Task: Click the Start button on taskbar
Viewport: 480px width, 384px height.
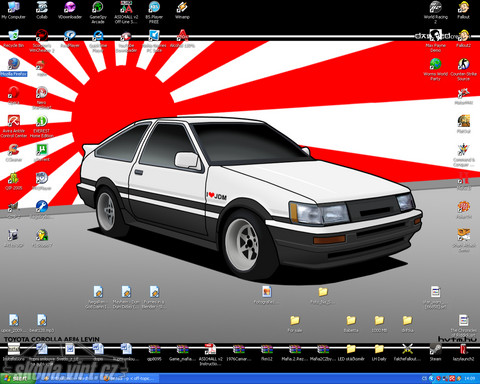Action: tap(18, 378)
